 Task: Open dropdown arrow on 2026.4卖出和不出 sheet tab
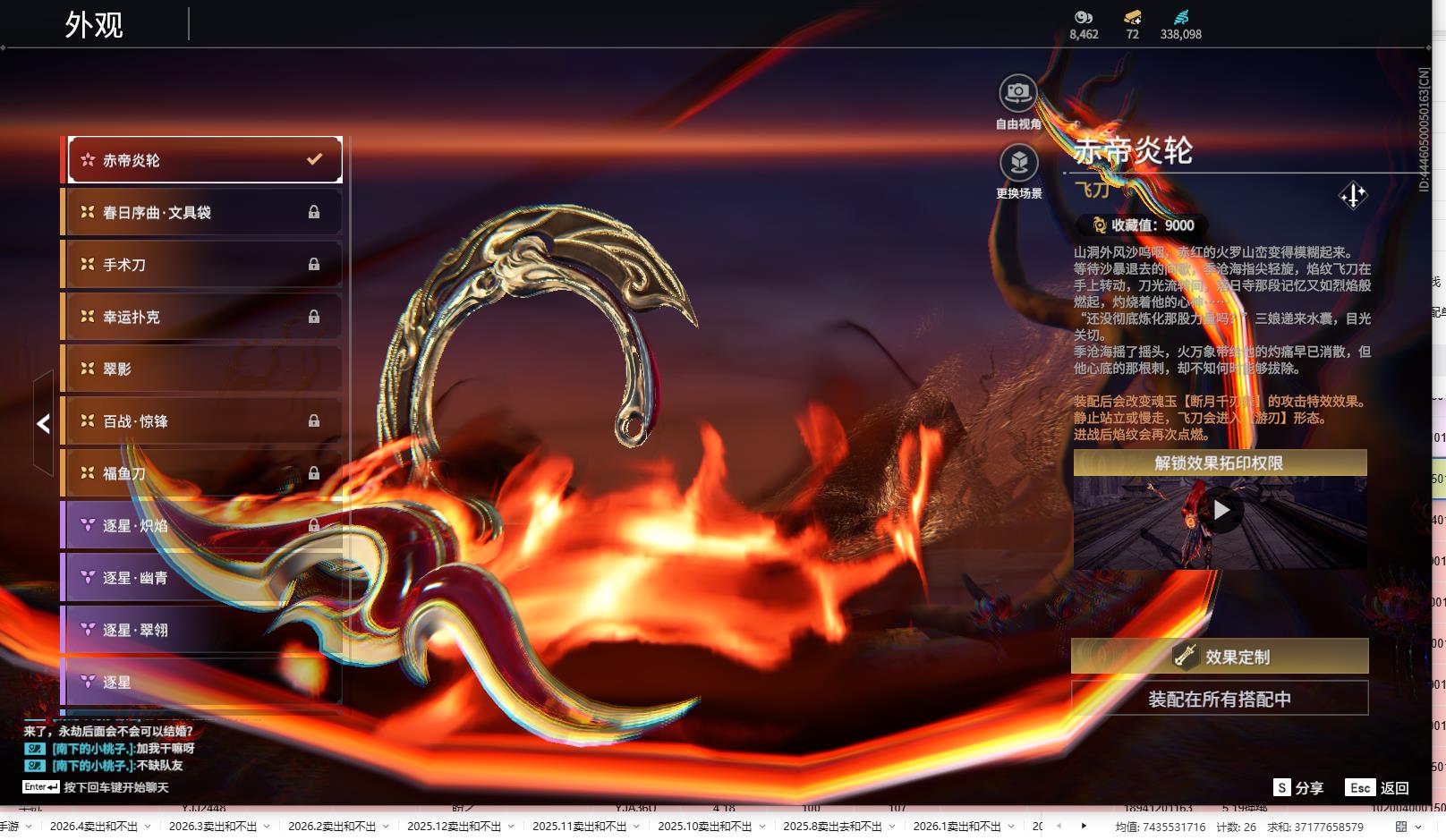coord(148,827)
